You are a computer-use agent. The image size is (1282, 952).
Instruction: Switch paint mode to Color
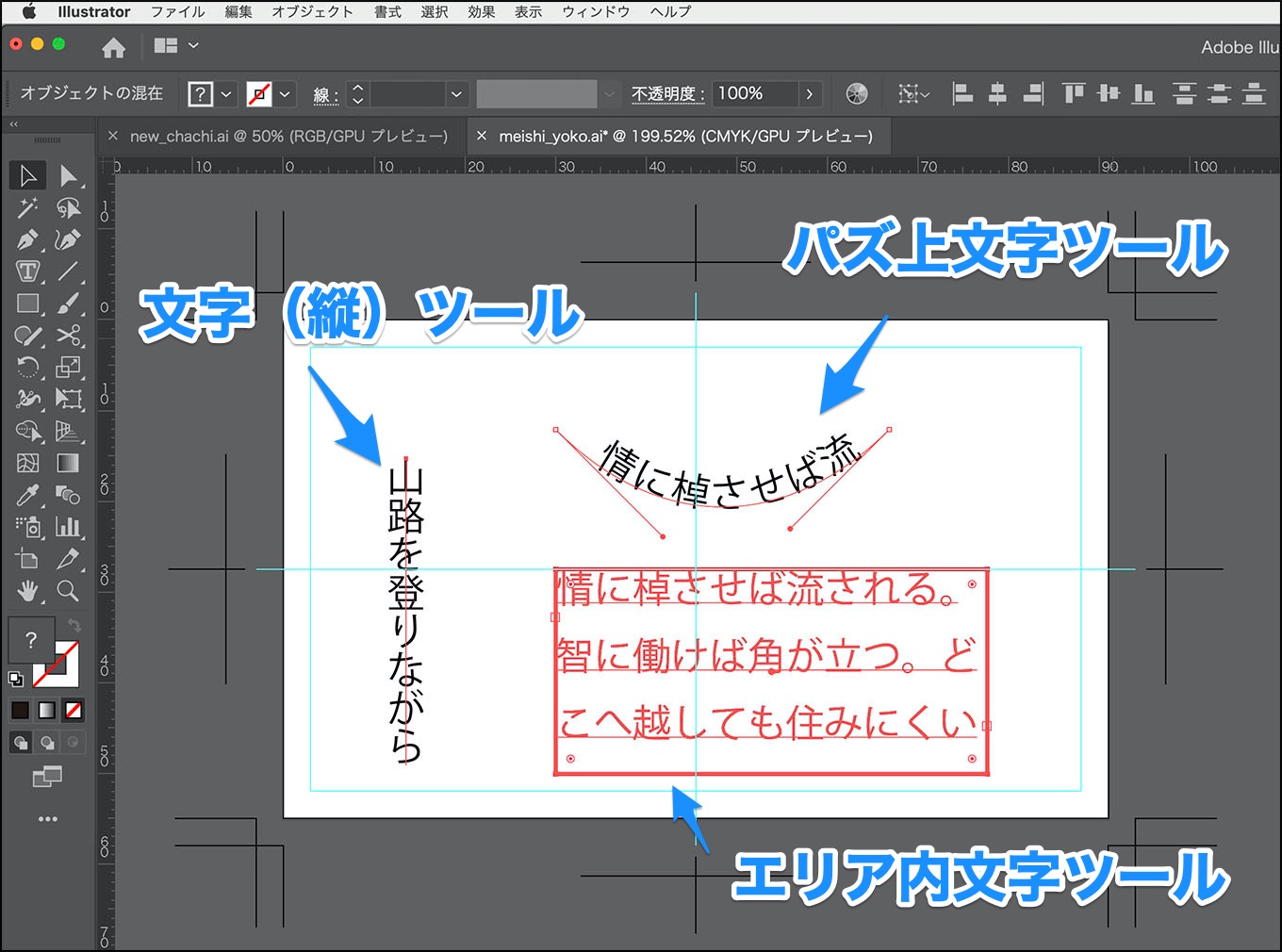pyautogui.click(x=20, y=710)
